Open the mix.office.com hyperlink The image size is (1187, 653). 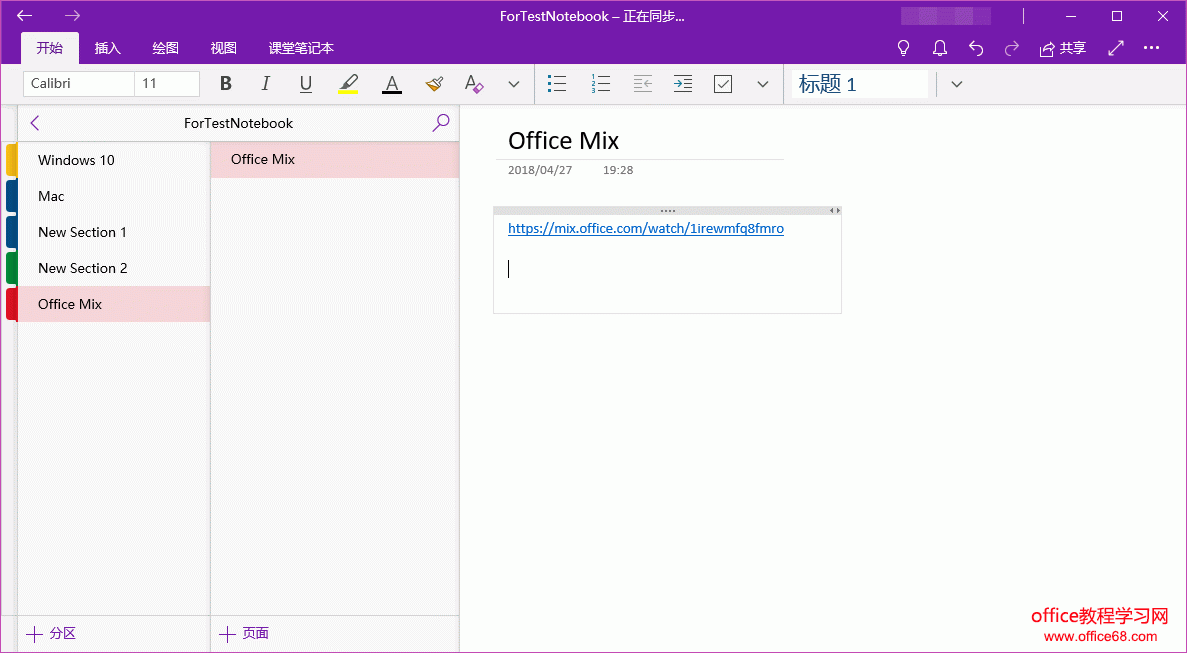click(646, 228)
